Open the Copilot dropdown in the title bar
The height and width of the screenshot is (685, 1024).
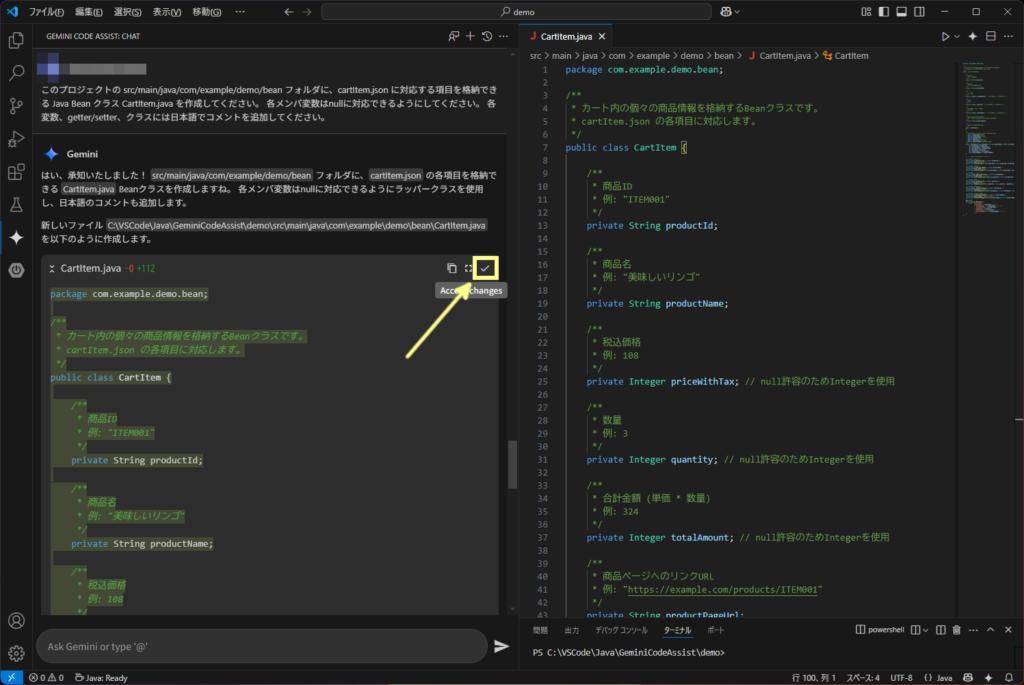click(729, 12)
